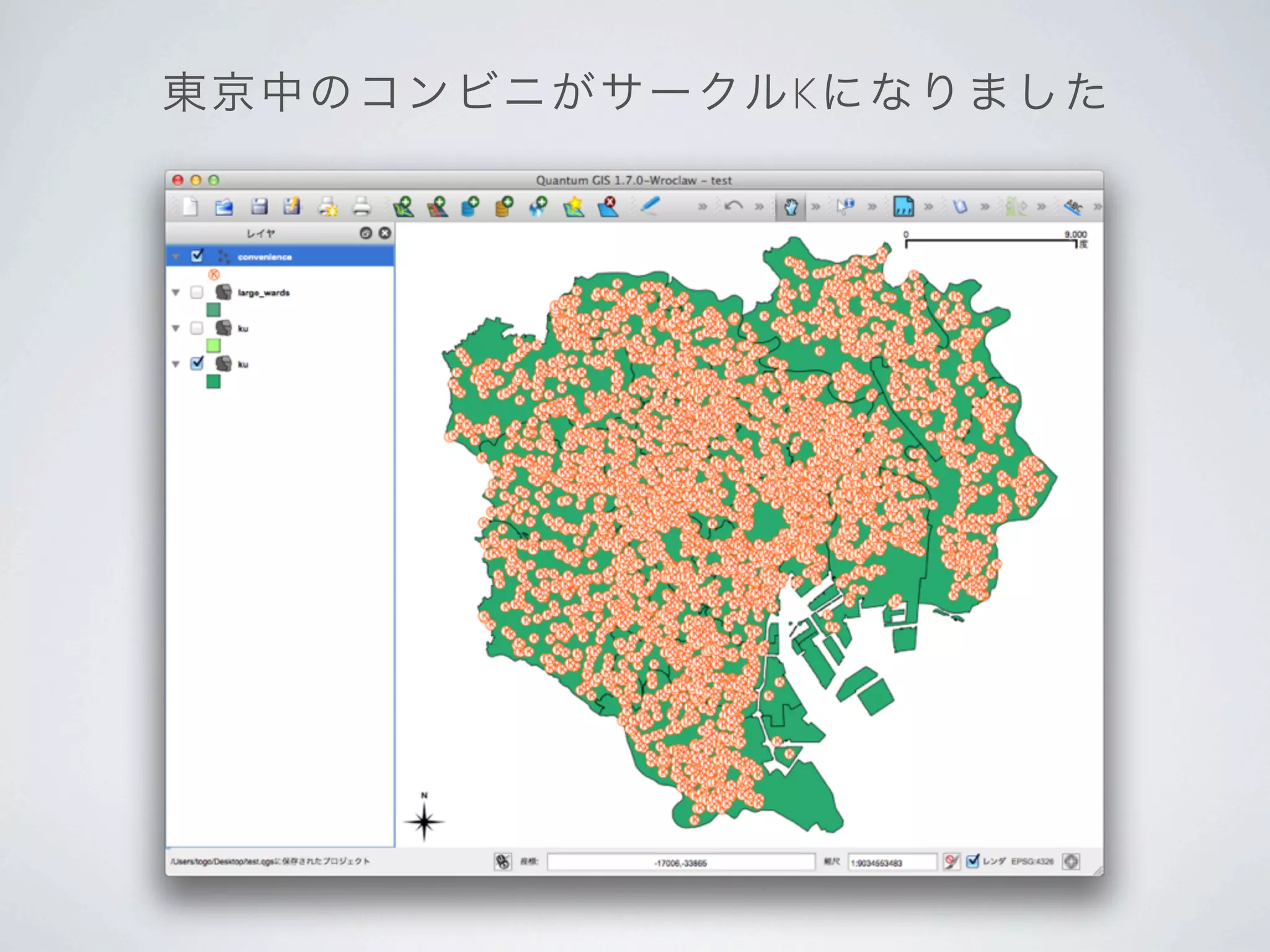Viewport: 1270px width, 952px height.
Task: Collapse the unchecked ku layer disclosure triangle
Action: (176, 328)
